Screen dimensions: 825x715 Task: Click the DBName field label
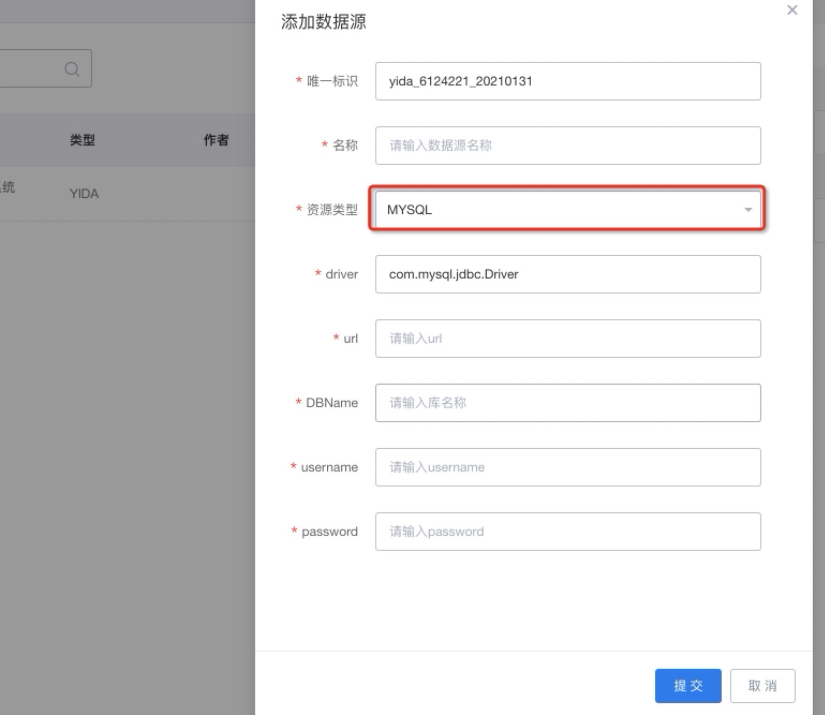331,403
